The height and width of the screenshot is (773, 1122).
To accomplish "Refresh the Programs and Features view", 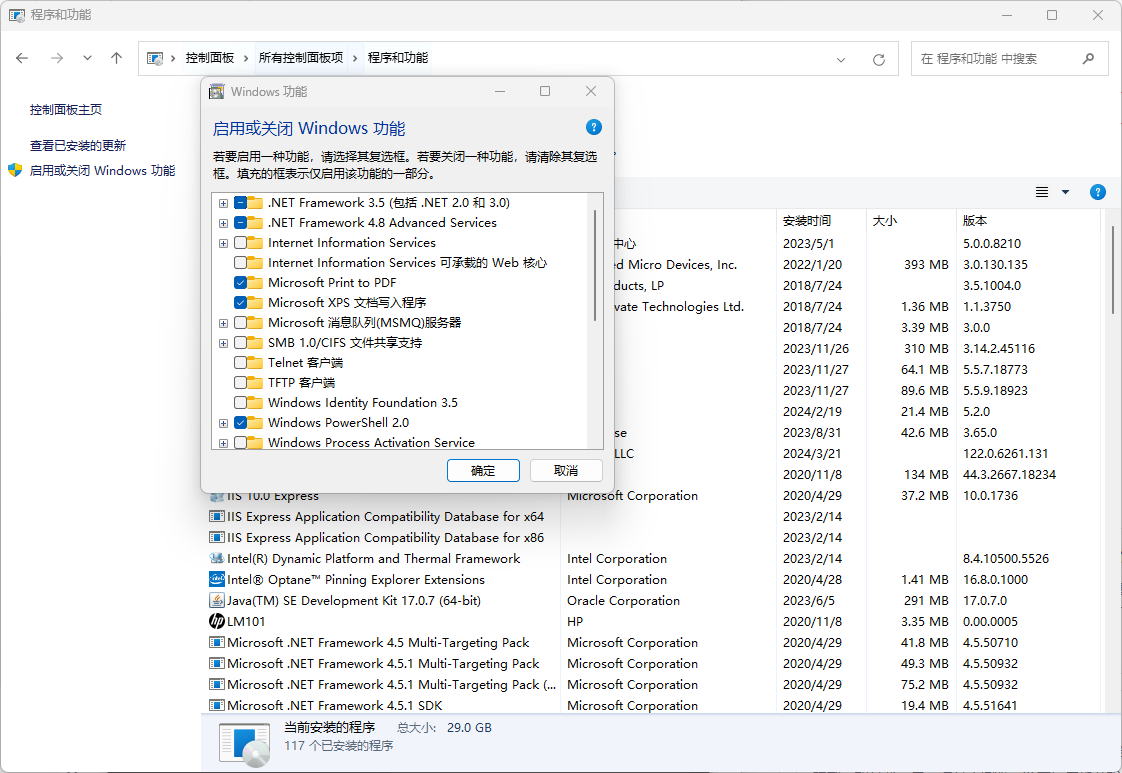I will coord(879,59).
